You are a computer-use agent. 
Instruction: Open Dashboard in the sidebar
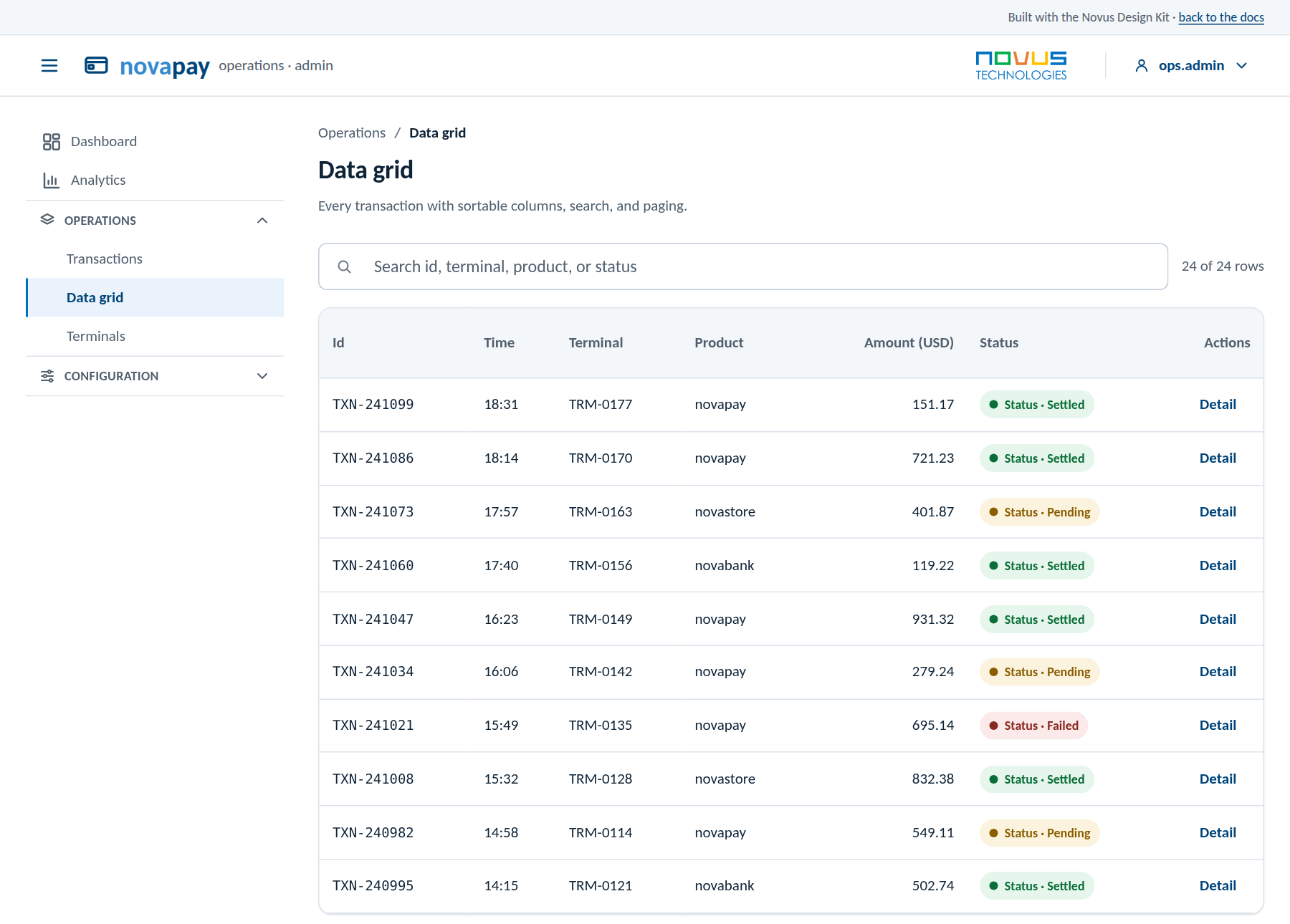click(155, 142)
